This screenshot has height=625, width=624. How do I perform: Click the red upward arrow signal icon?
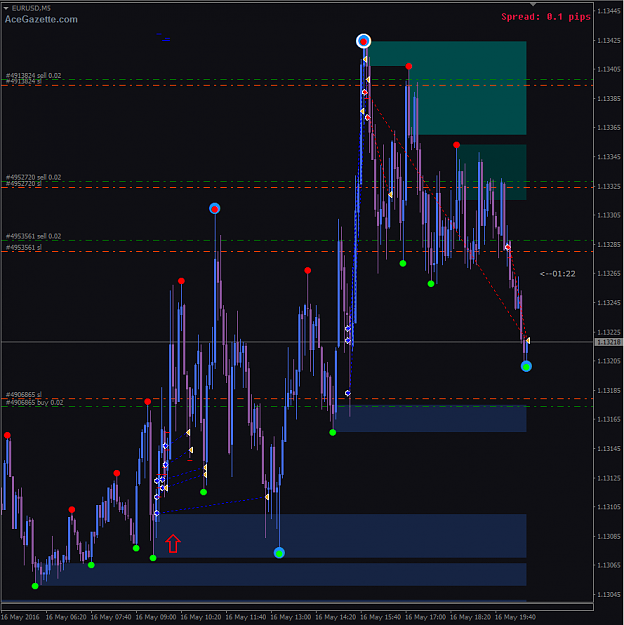pyautogui.click(x=173, y=543)
